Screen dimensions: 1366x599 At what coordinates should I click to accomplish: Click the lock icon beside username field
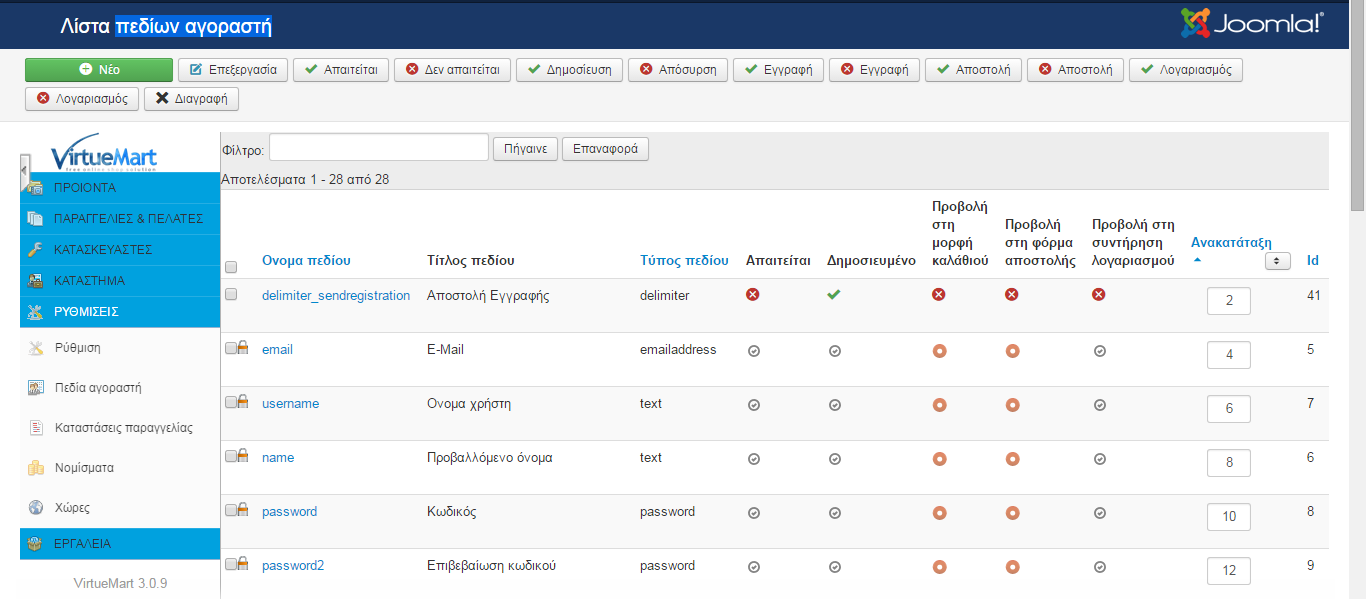click(x=243, y=402)
